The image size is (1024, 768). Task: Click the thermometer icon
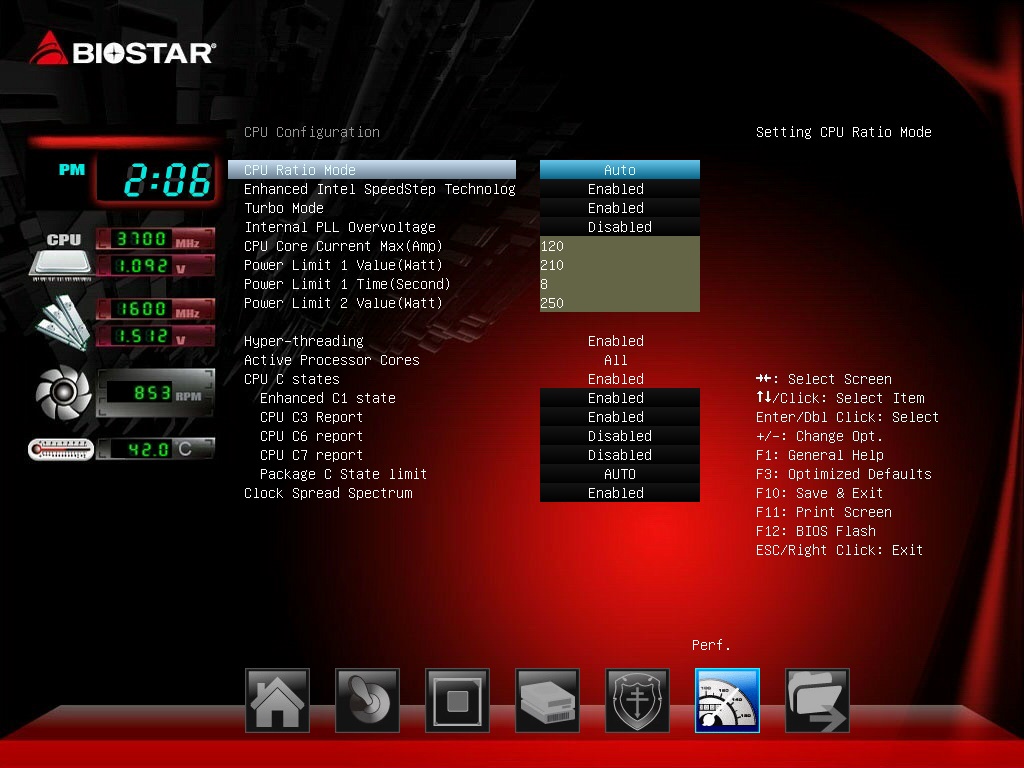tap(61, 449)
